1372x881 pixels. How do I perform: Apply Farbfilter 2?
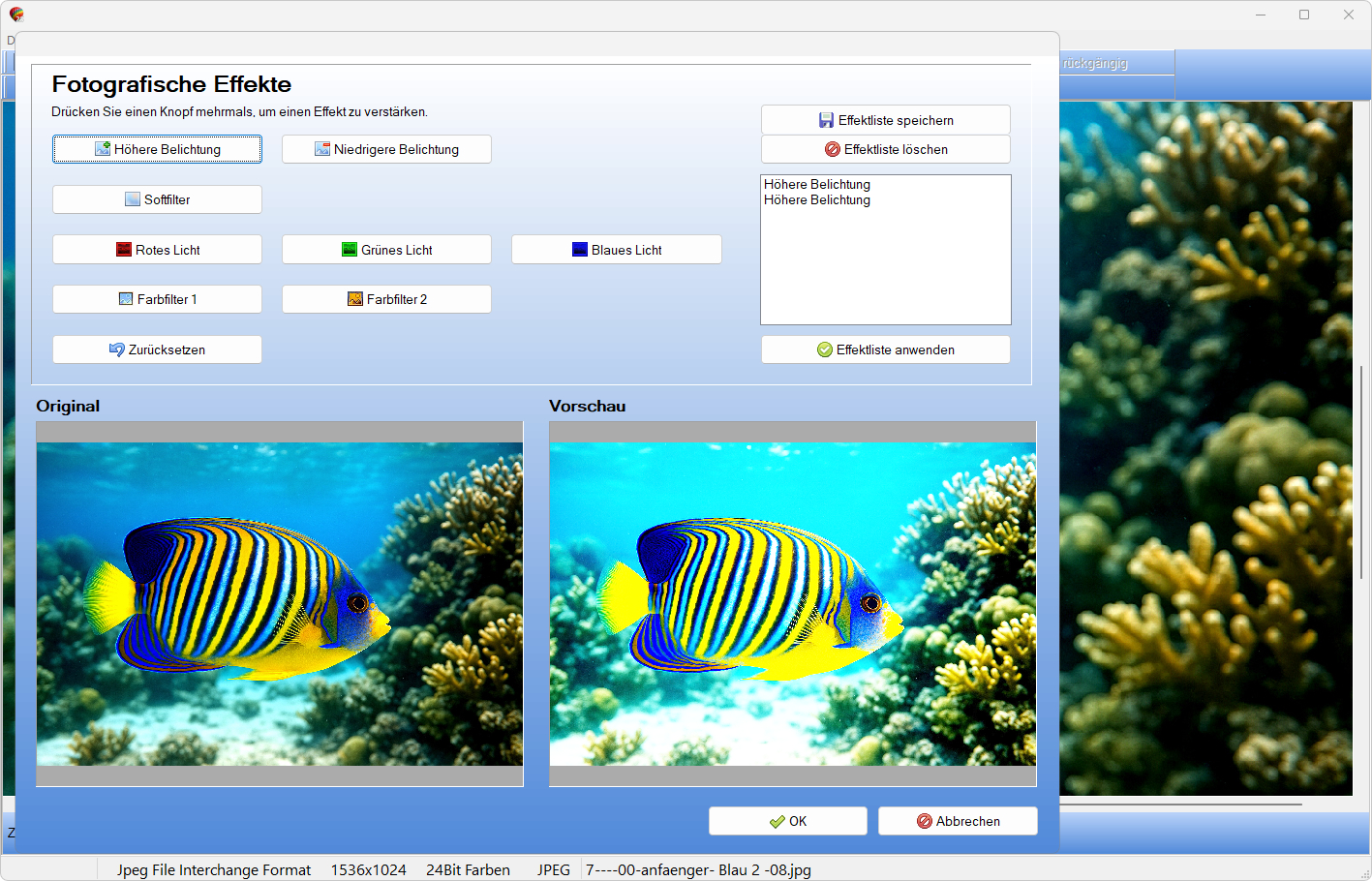click(x=386, y=299)
